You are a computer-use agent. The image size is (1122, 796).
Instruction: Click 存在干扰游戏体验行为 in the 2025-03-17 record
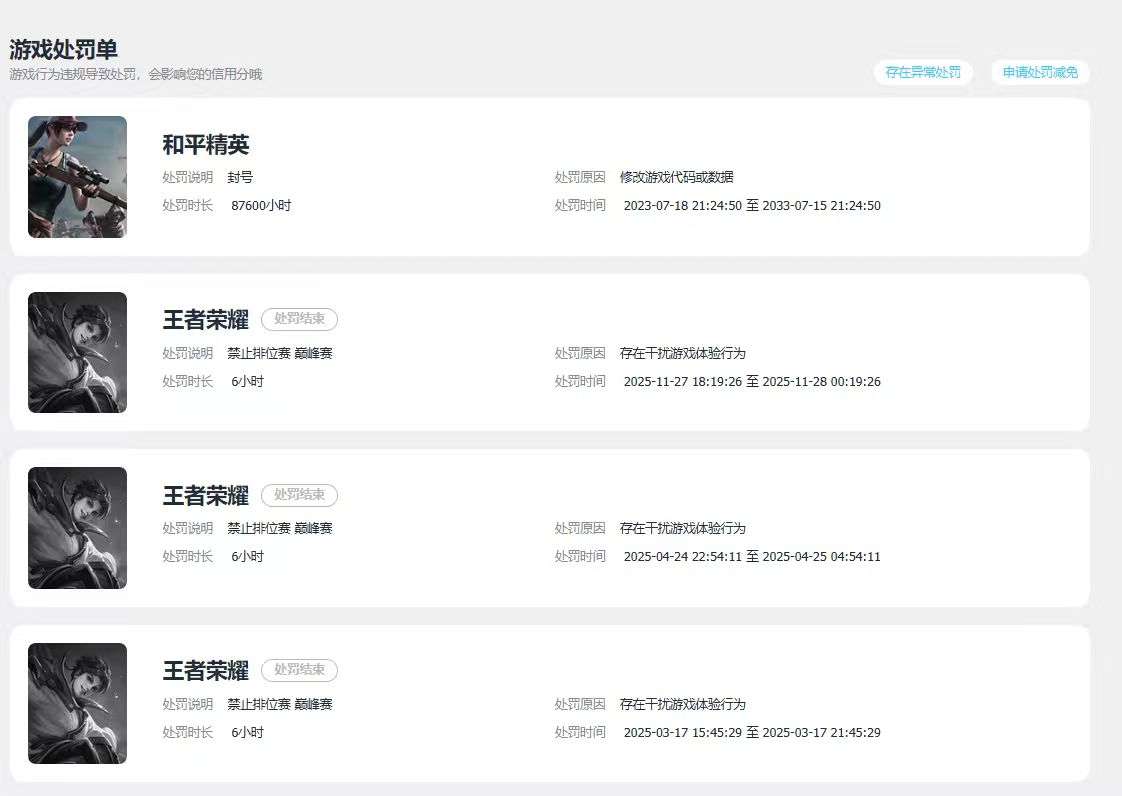coord(683,704)
